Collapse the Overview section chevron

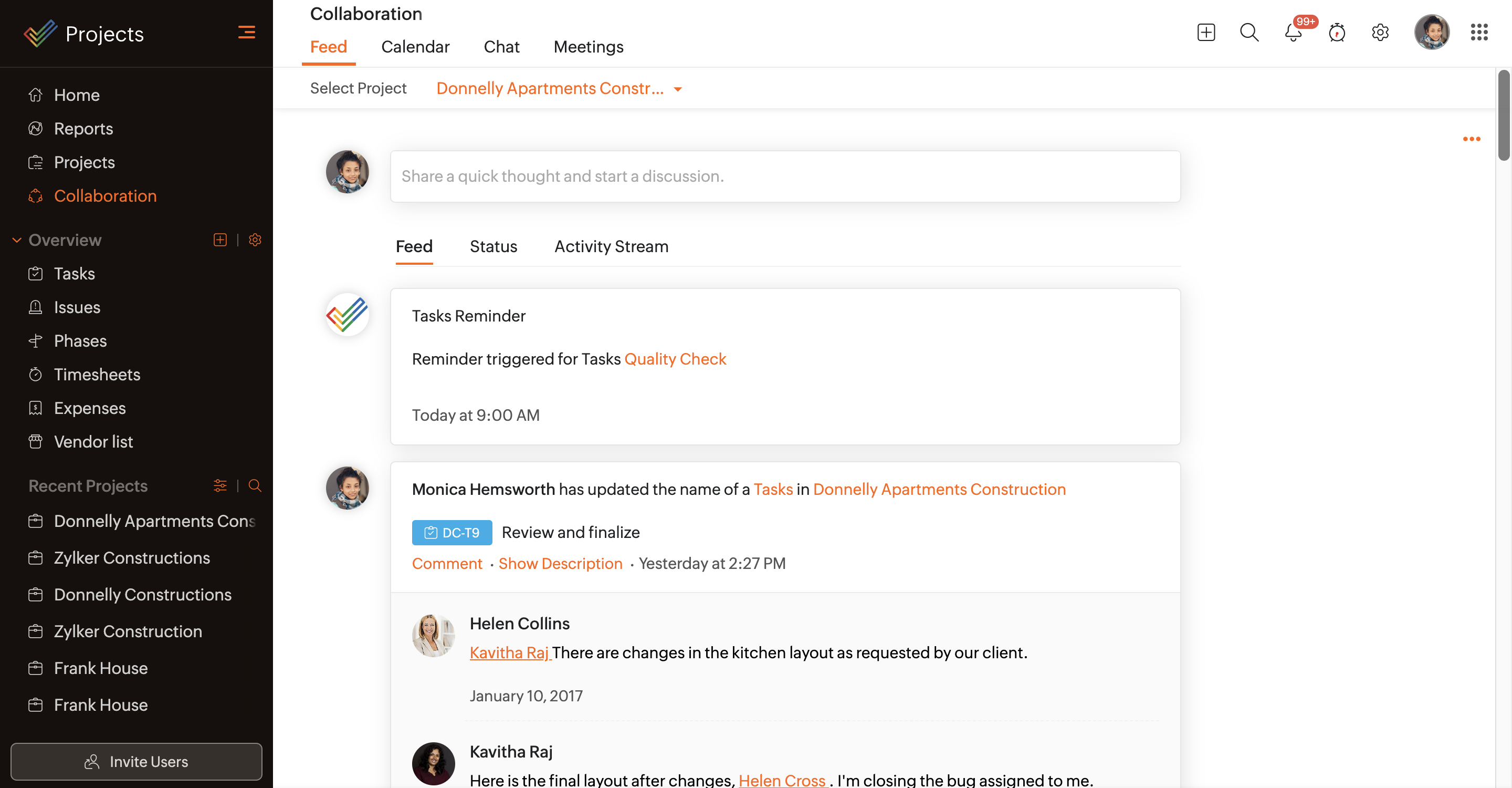17,240
